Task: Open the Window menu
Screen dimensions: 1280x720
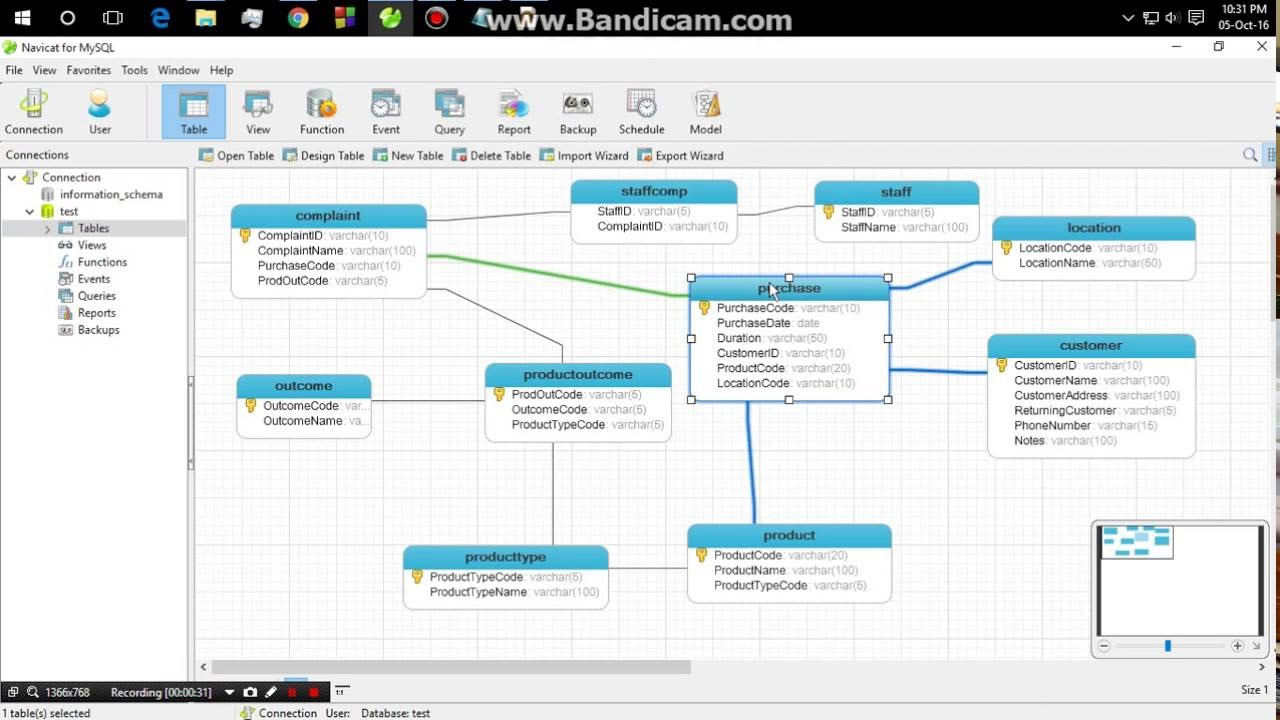Action: tap(178, 70)
